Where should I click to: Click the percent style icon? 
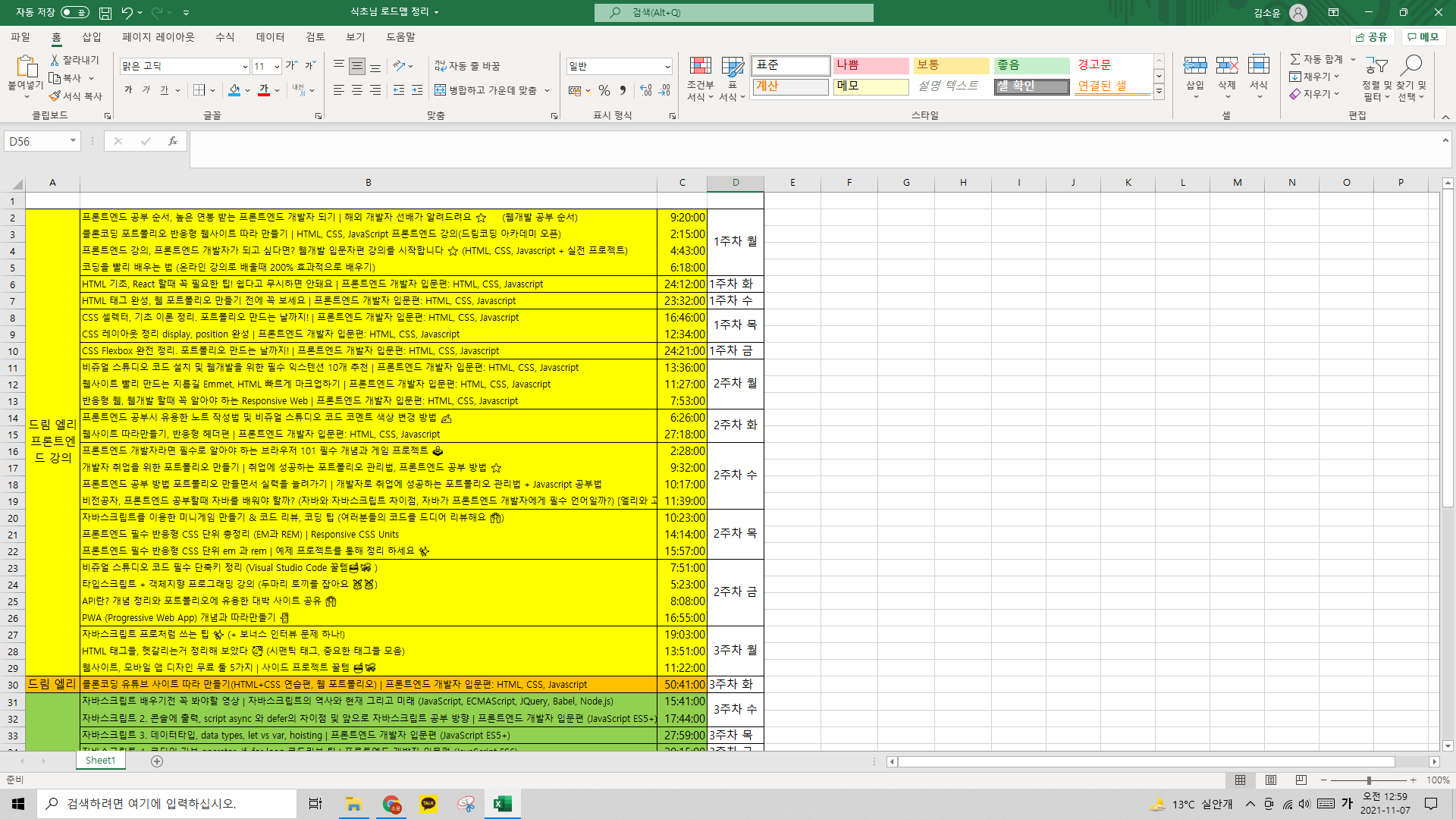pos(604,90)
